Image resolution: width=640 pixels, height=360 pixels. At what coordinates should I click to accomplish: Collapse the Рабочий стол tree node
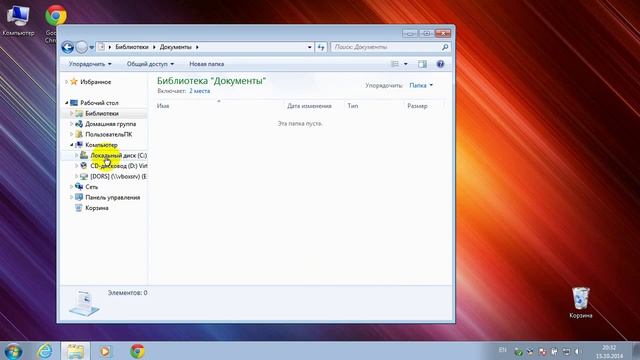coord(67,103)
